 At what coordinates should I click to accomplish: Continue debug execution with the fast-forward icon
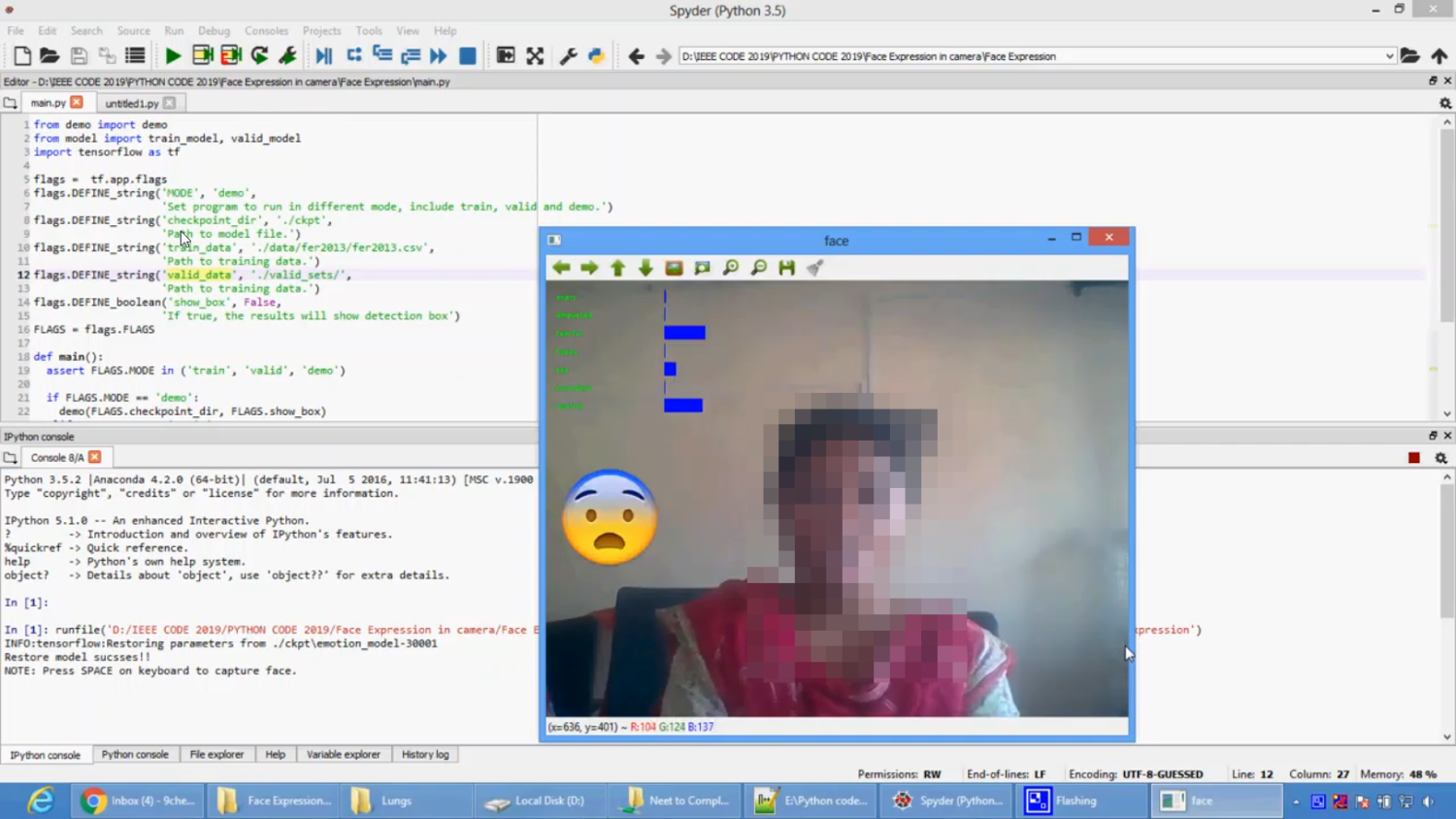coord(438,55)
